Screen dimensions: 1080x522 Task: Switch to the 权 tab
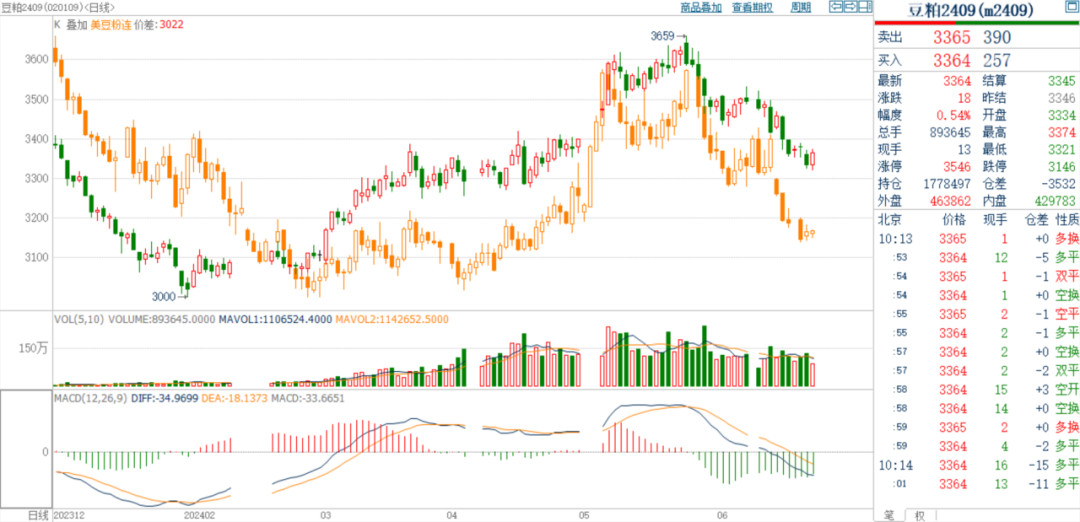click(920, 514)
